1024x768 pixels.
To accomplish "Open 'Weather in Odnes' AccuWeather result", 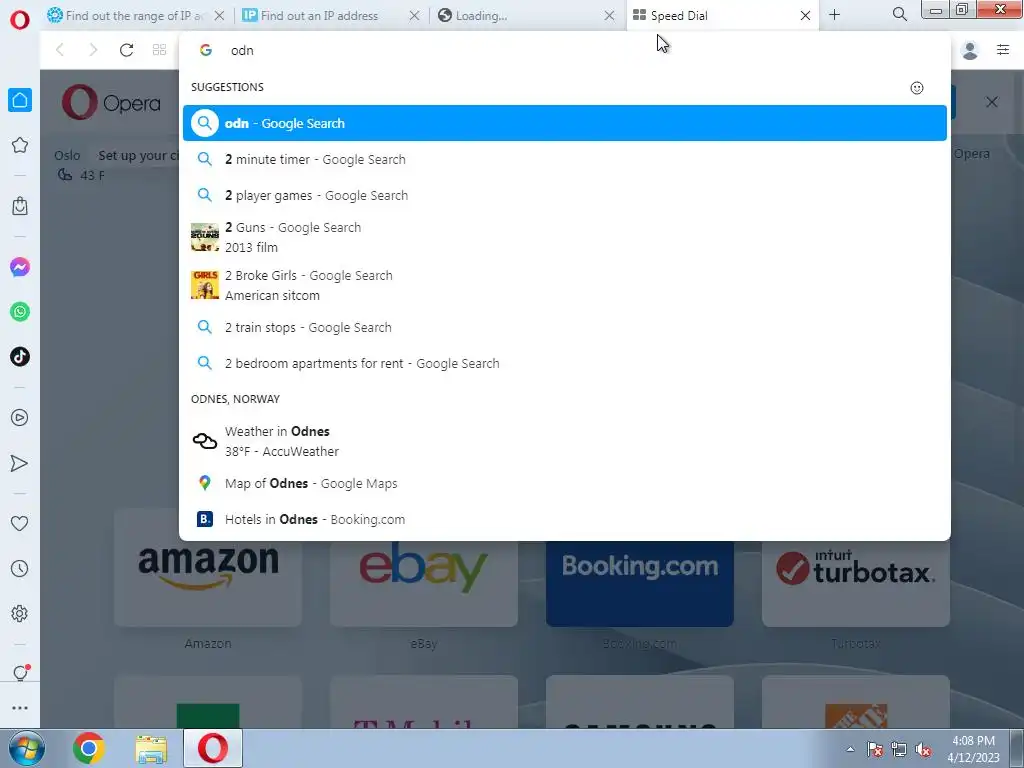I will point(565,441).
